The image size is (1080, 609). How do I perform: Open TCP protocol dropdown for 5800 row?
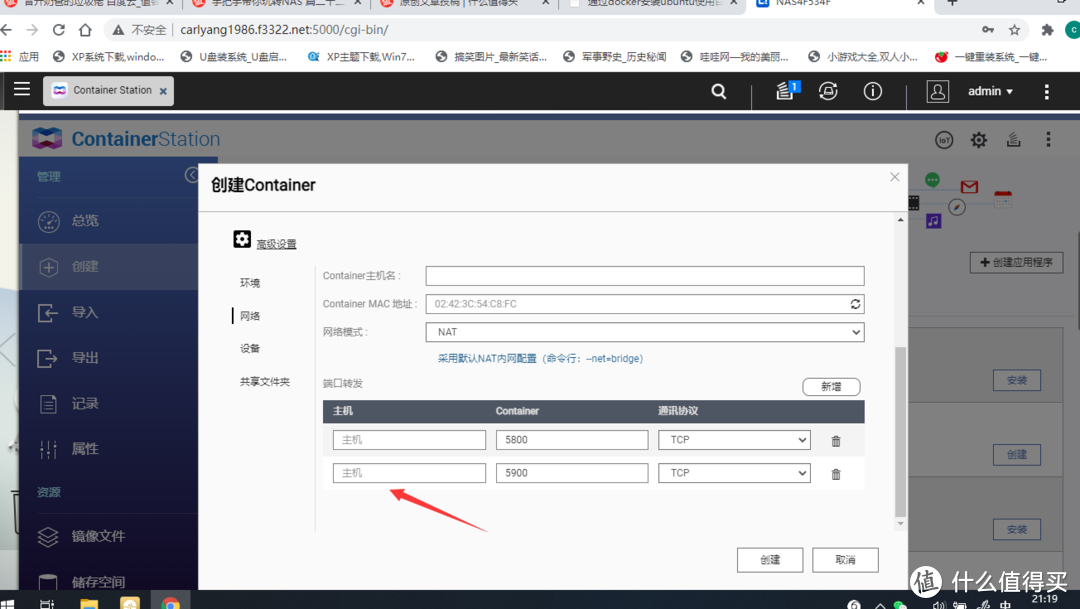(734, 440)
